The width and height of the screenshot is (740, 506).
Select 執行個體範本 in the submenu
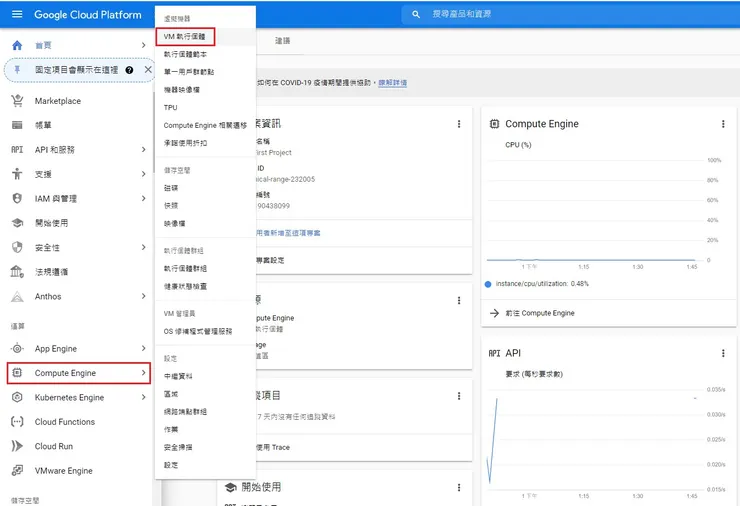[205, 54]
